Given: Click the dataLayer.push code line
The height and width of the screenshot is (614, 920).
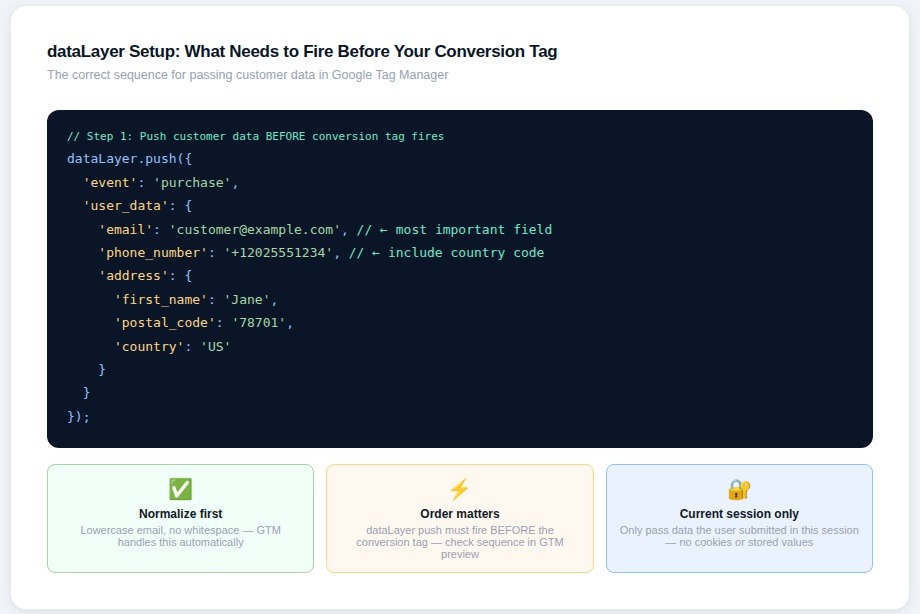Looking at the screenshot, I should [129, 159].
